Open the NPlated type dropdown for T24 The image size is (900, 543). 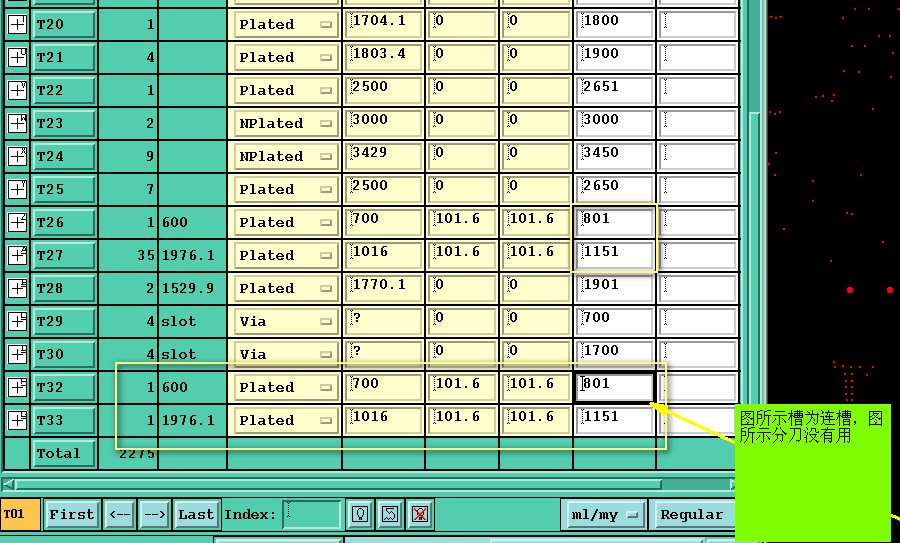(285, 157)
